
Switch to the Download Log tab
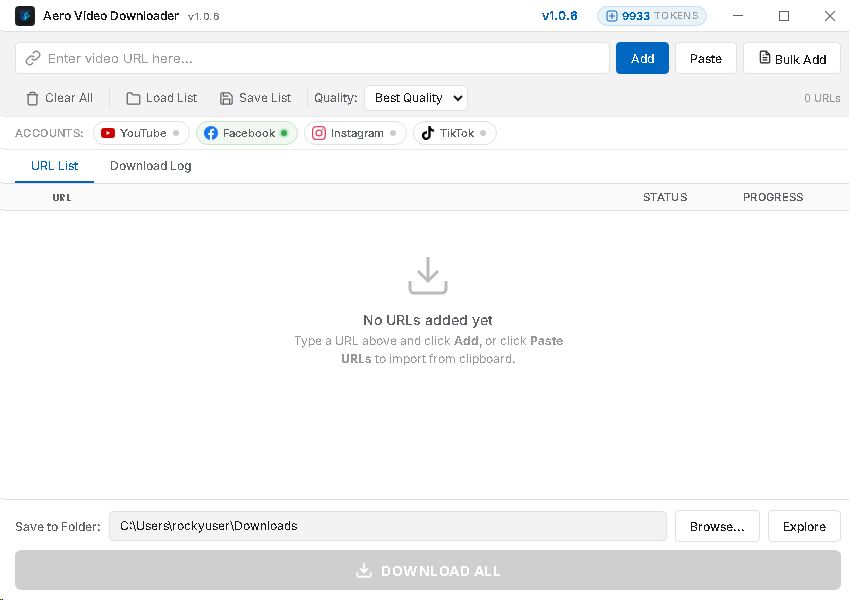click(151, 166)
